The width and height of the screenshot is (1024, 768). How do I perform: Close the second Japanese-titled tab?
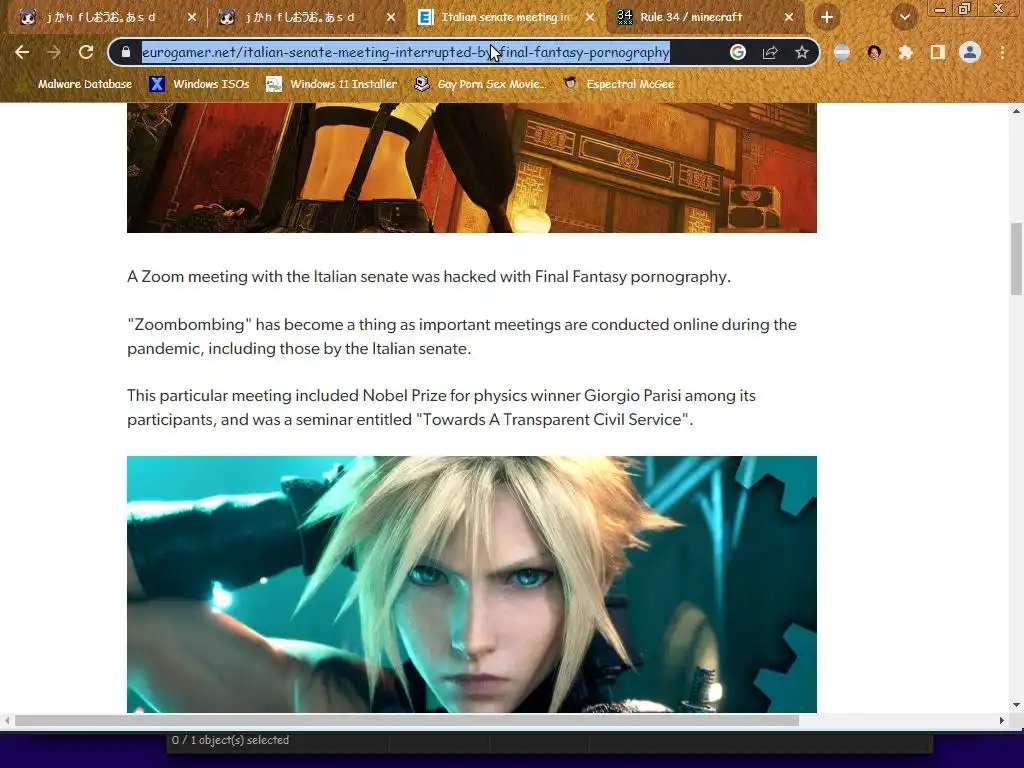tap(391, 18)
